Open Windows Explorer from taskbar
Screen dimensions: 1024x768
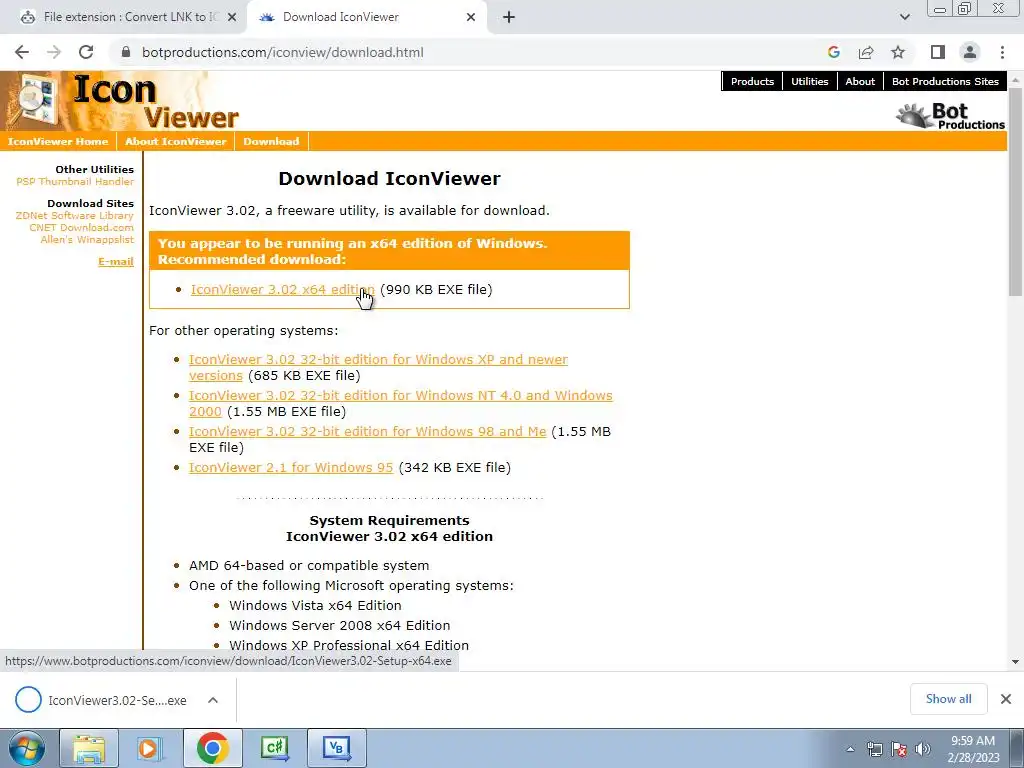(x=89, y=748)
